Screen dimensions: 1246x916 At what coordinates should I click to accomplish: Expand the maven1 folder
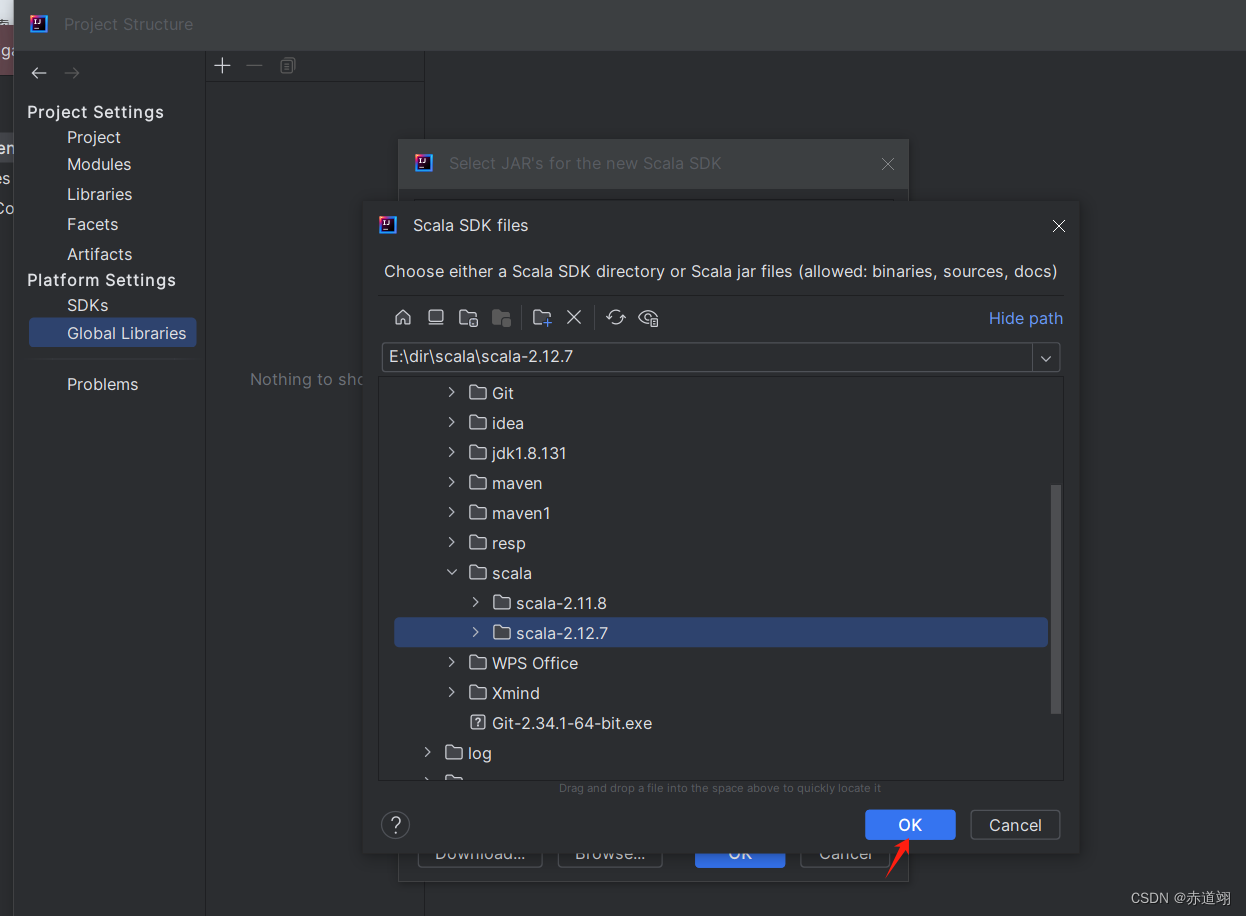[x=452, y=513]
